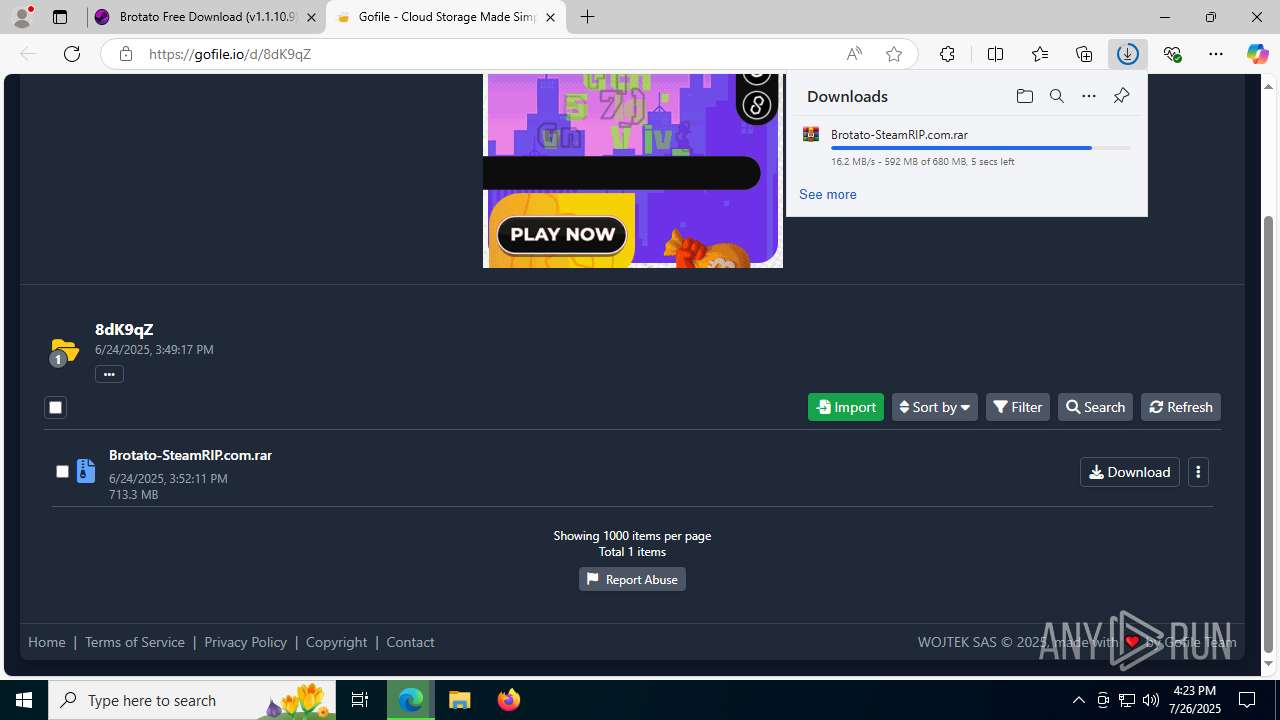Open the file's three-dot options menu
1280x720 pixels.
point(1198,472)
